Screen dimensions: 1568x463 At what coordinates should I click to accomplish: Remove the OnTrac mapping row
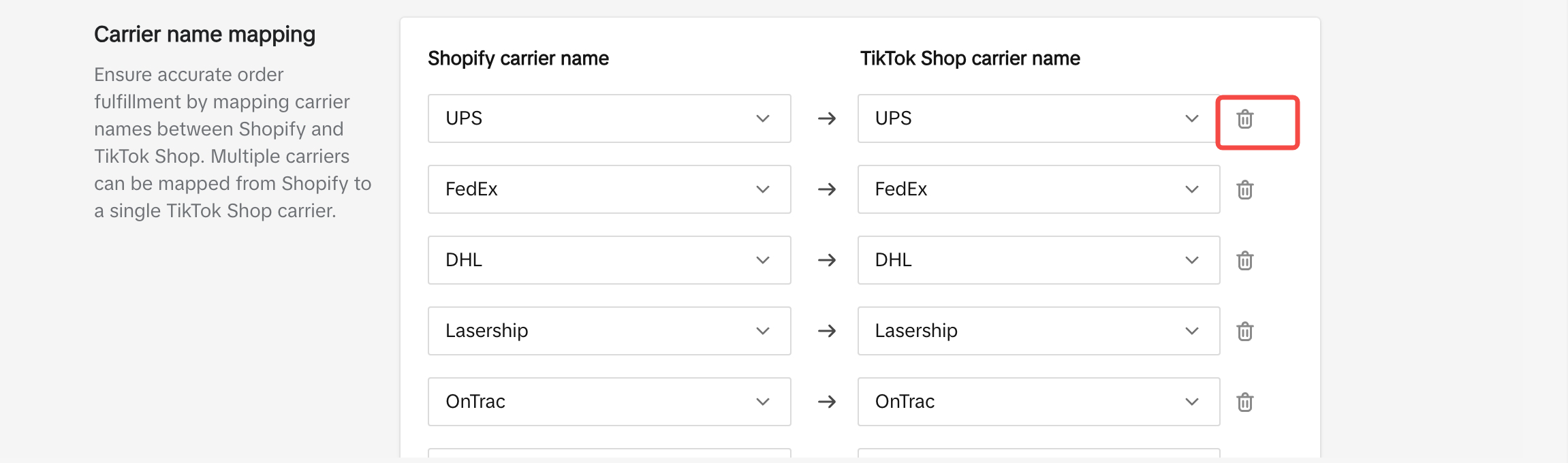pyautogui.click(x=1244, y=402)
